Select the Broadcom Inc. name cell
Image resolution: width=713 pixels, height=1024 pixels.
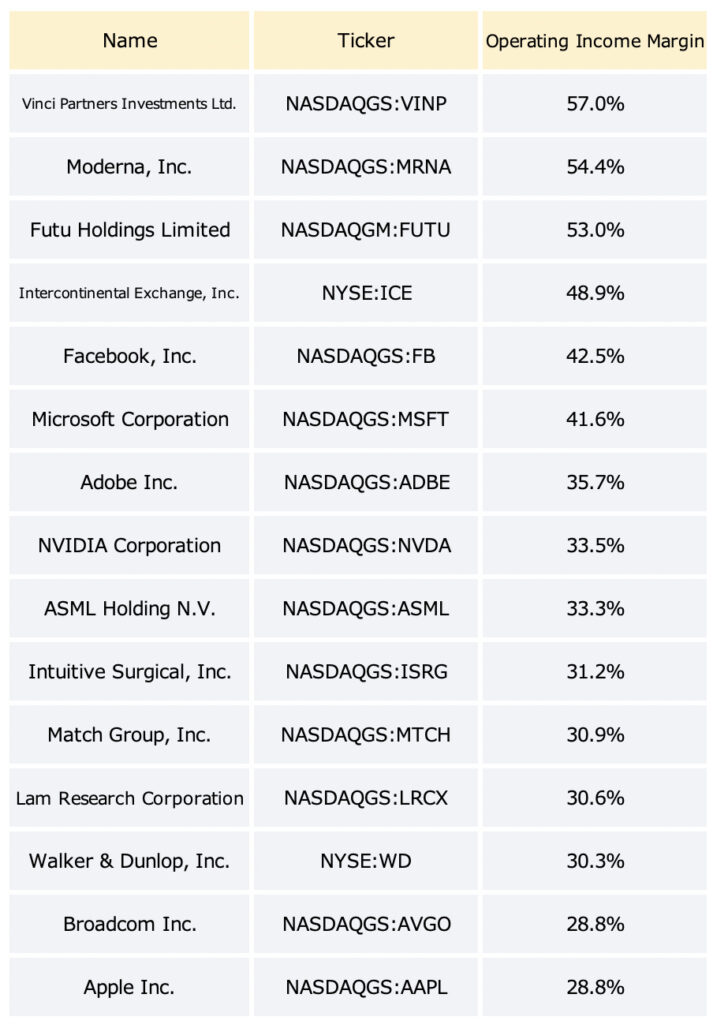[129, 924]
